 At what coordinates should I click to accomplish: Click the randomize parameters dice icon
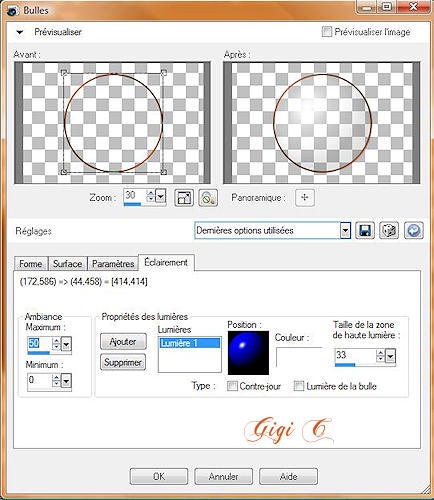tap(389, 230)
